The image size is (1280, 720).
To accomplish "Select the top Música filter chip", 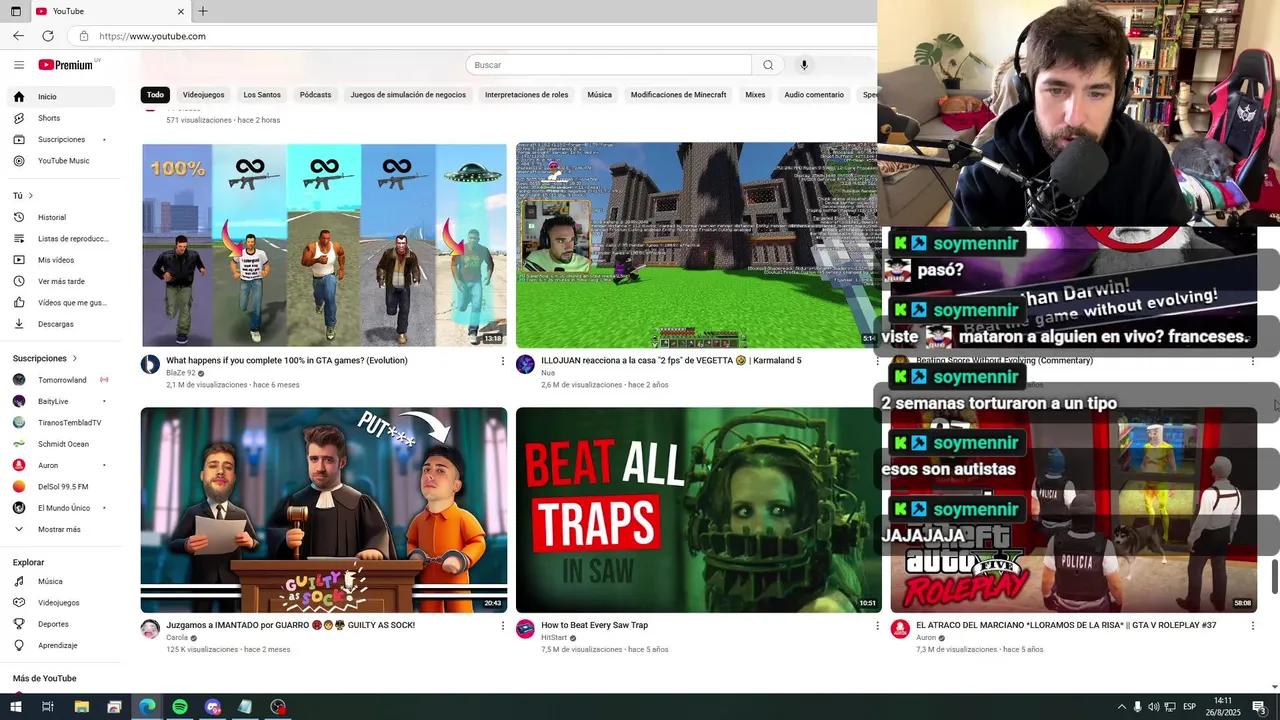I will pyautogui.click(x=600, y=95).
